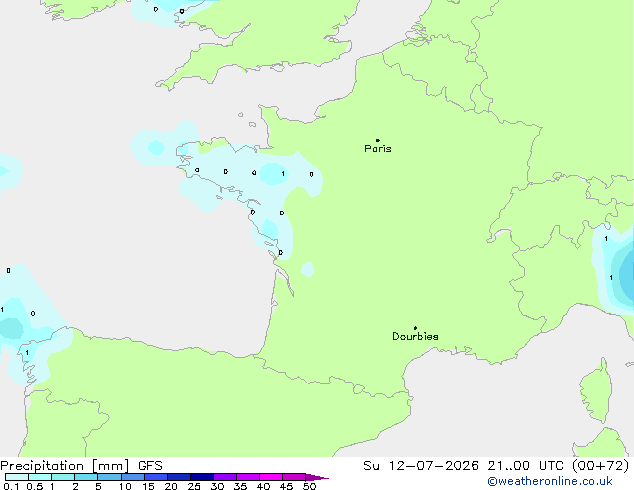Viewport: 634px width, 490px height.
Task: Click the 'Su 12-07-2026' date text
Action: pos(421,466)
